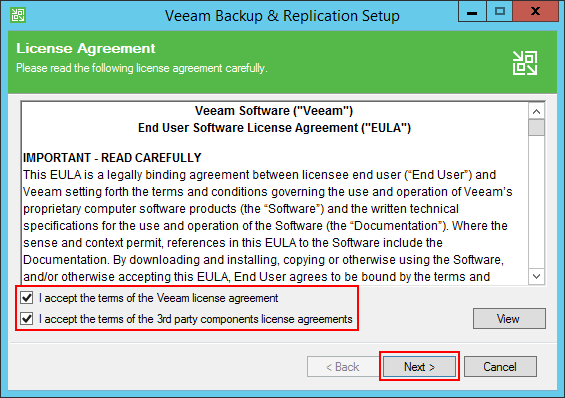Viewport: 565px width, 398px height.
Task: Toggle the Veeam license agreement checkbox
Action: pos(27,298)
